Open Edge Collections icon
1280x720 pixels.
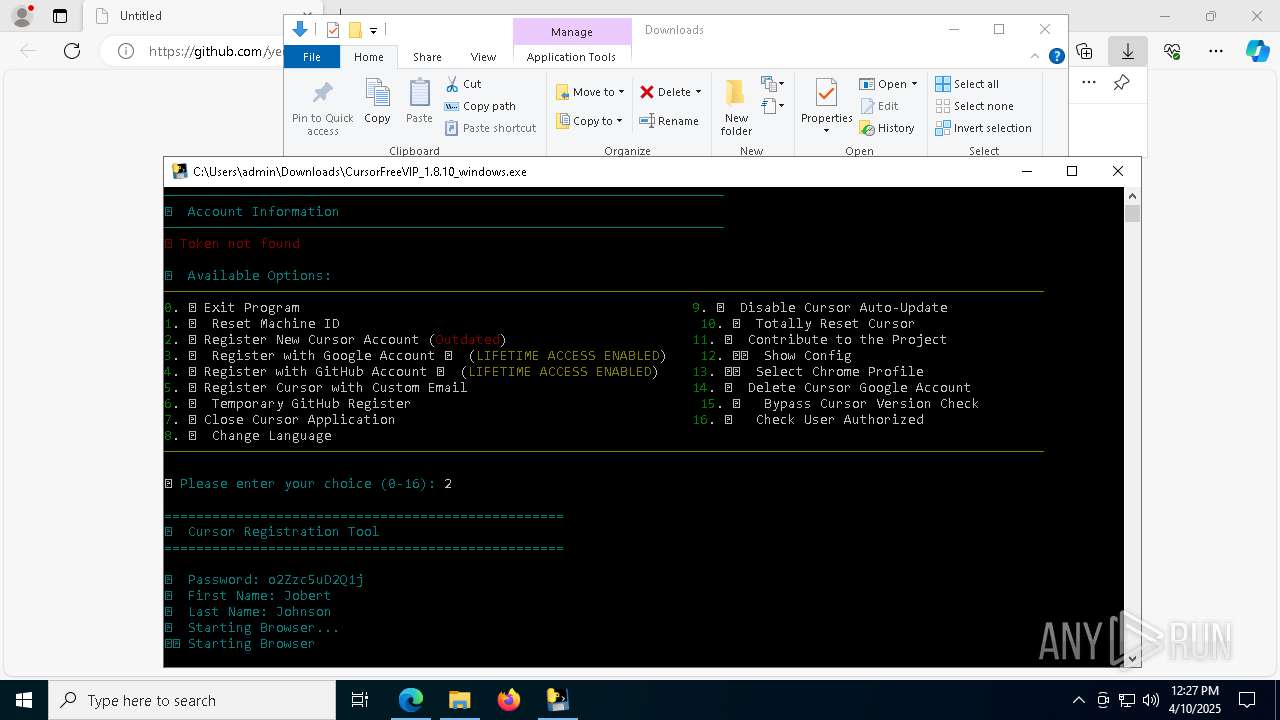(x=1084, y=51)
